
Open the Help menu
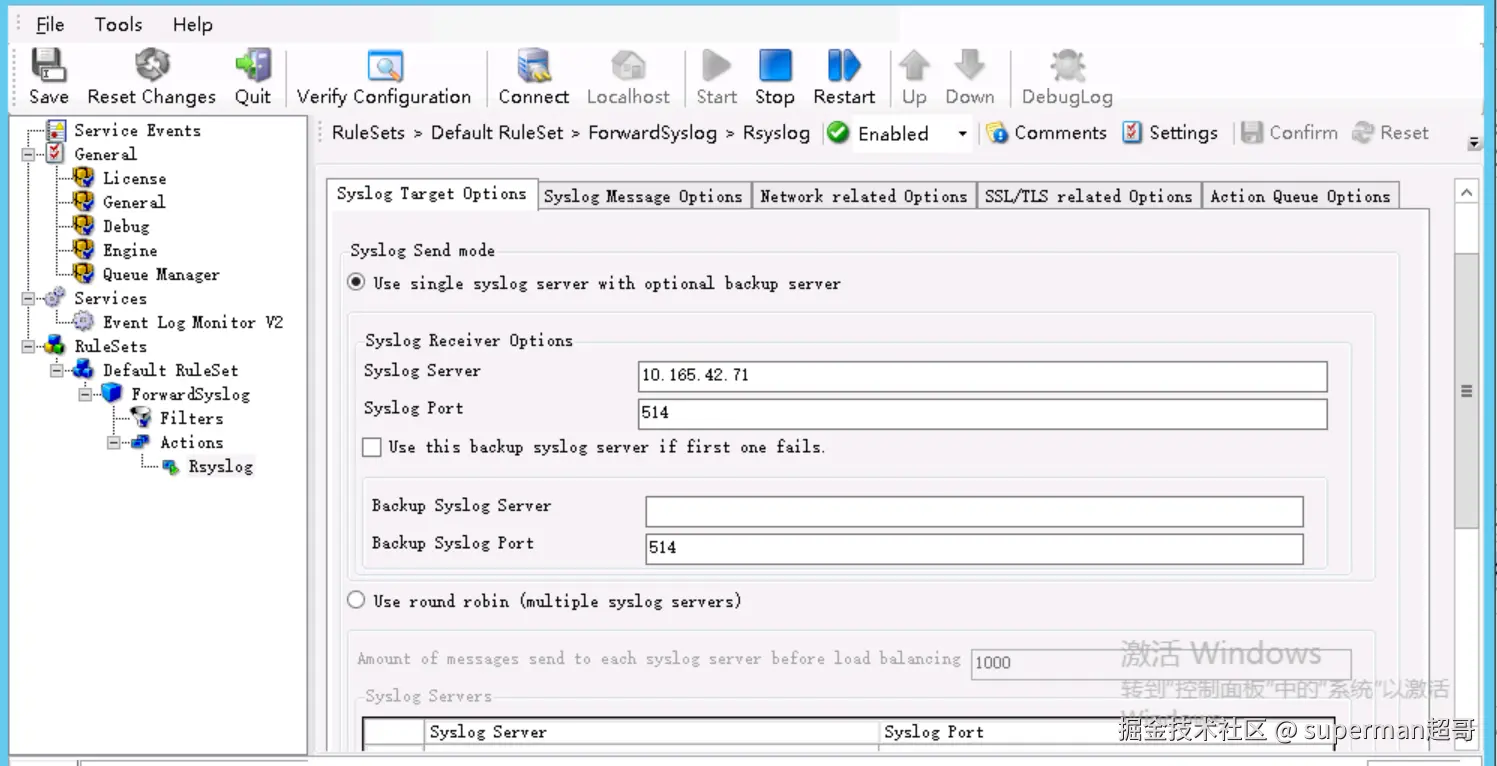click(192, 25)
